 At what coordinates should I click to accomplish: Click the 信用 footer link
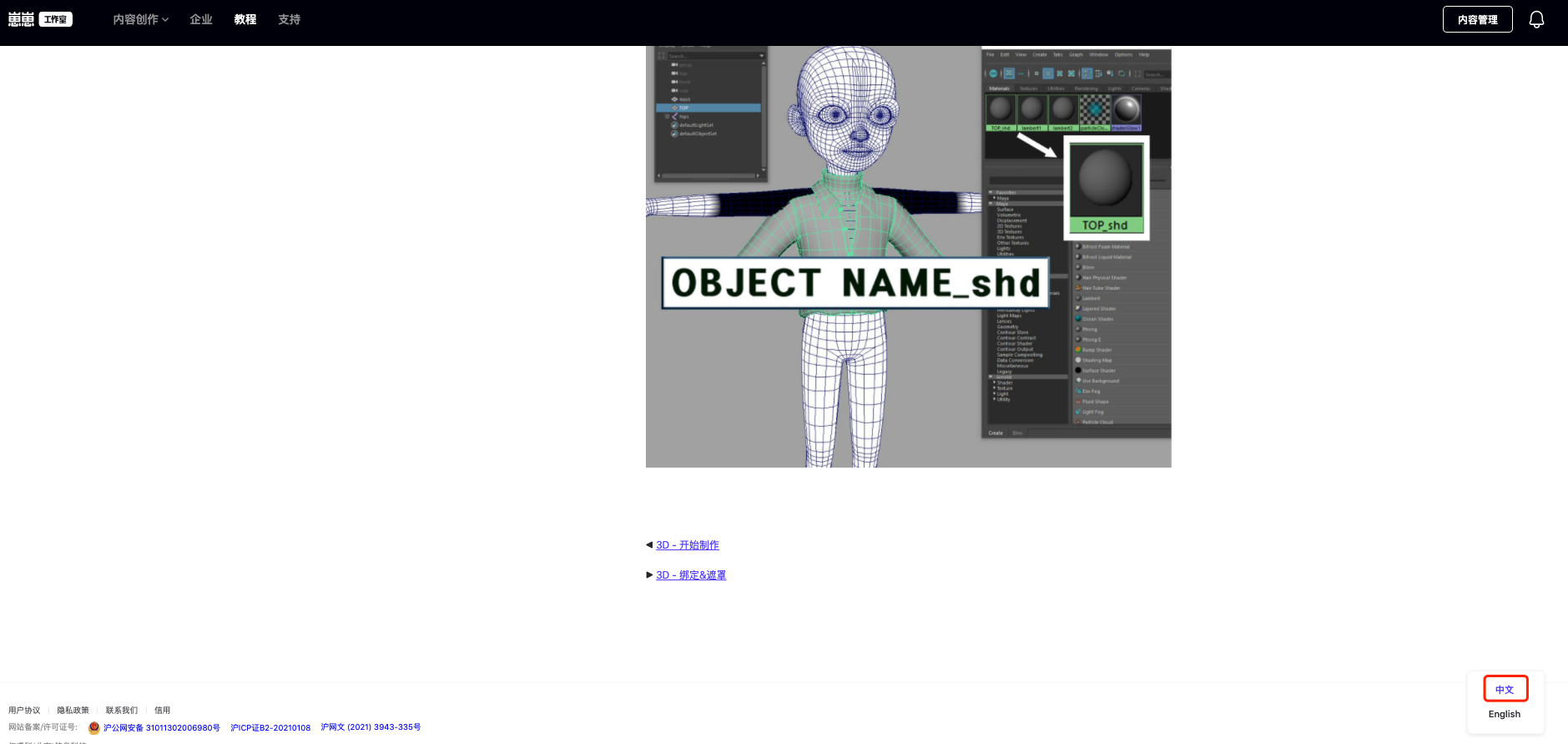pyautogui.click(x=162, y=711)
